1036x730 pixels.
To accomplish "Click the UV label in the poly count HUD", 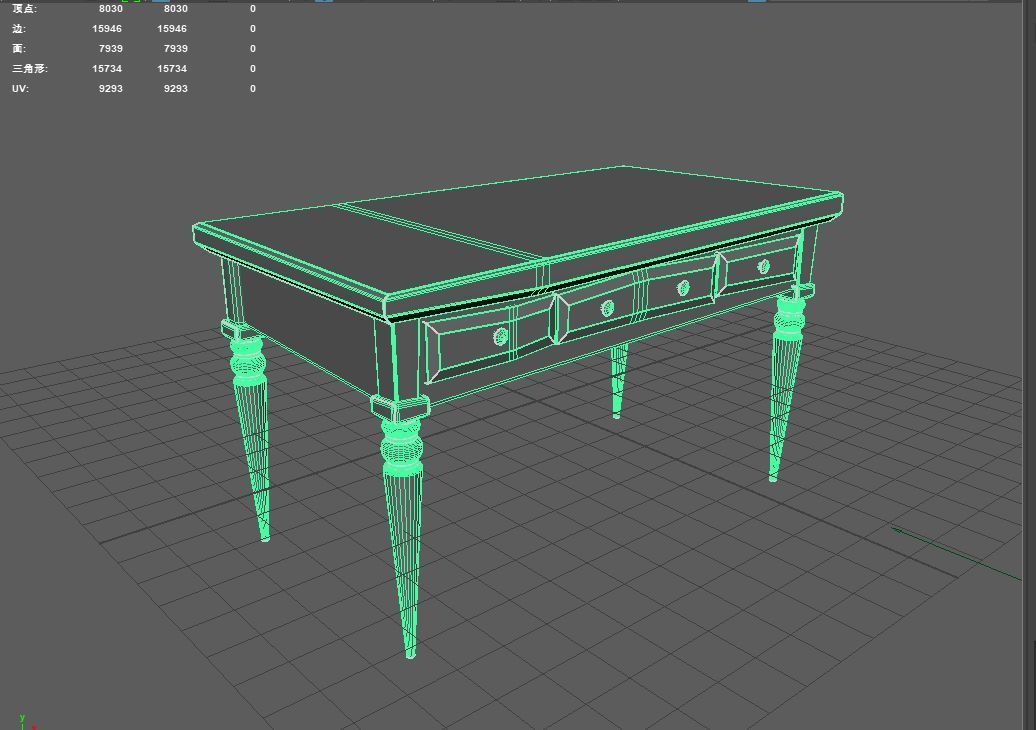I will 20,88.
